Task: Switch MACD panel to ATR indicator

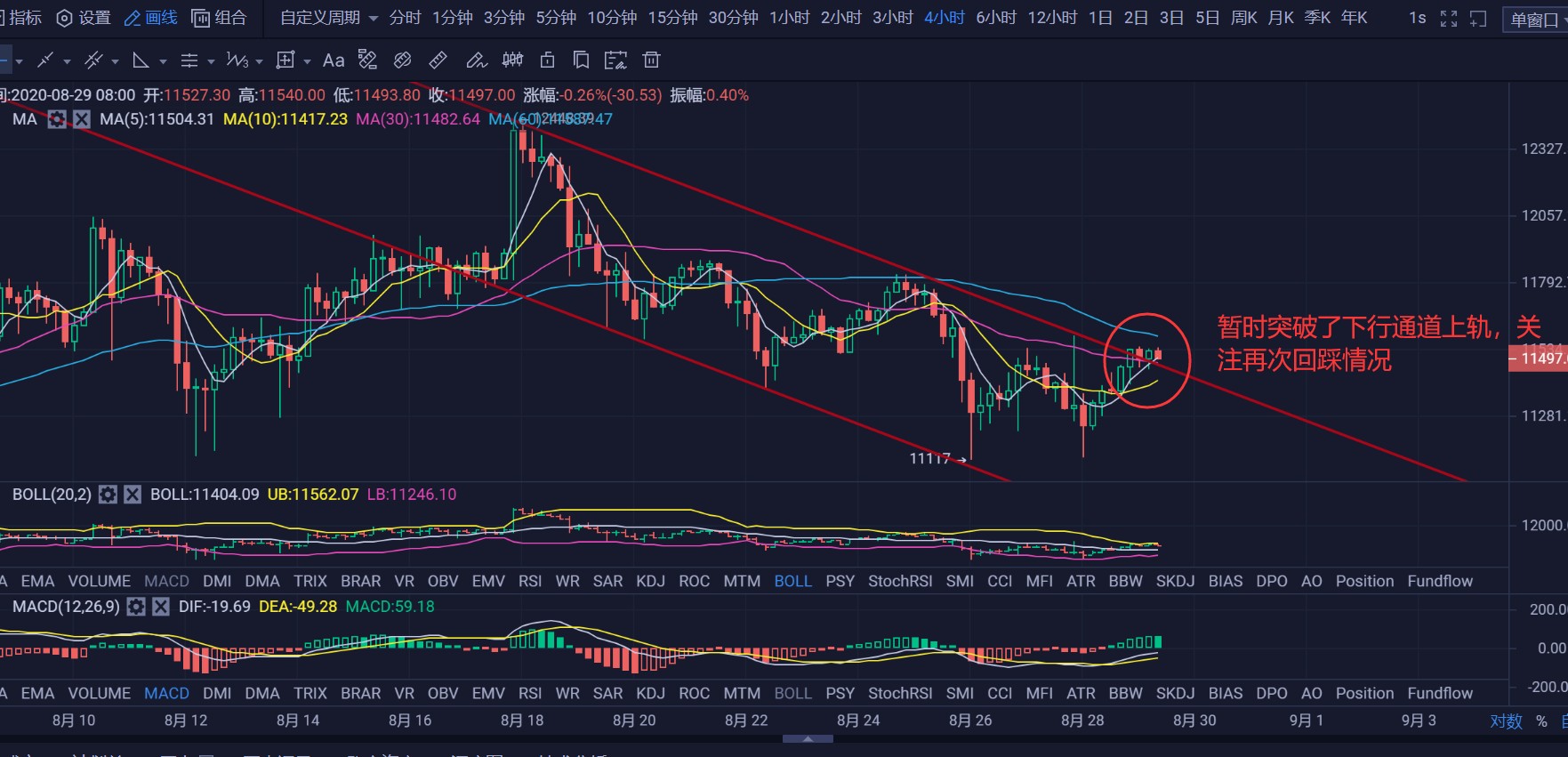Action: 1081,693
